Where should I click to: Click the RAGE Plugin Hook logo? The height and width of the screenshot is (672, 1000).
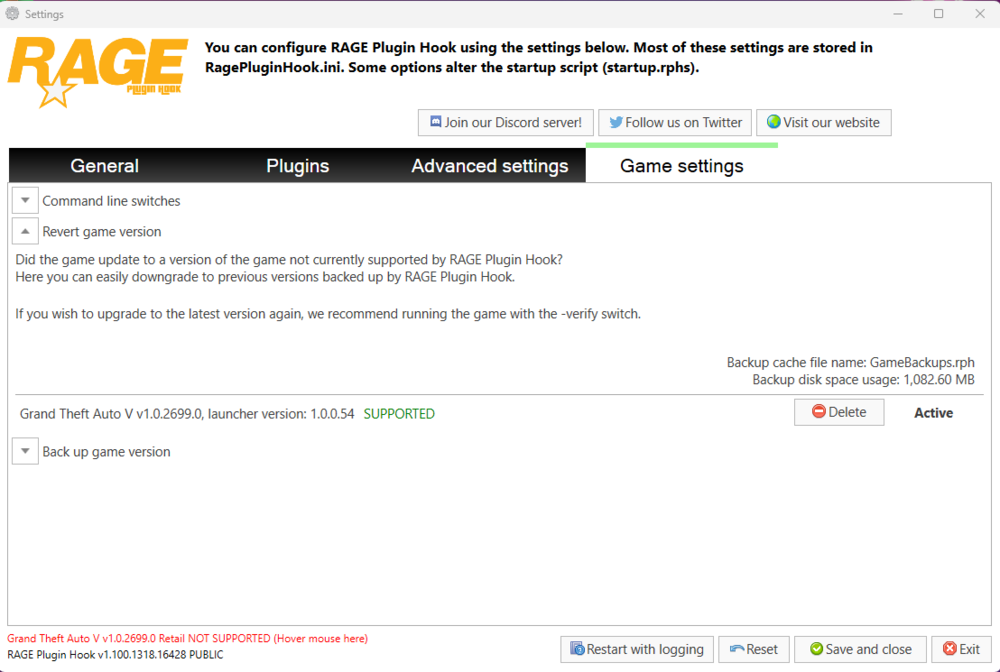pyautogui.click(x=98, y=72)
